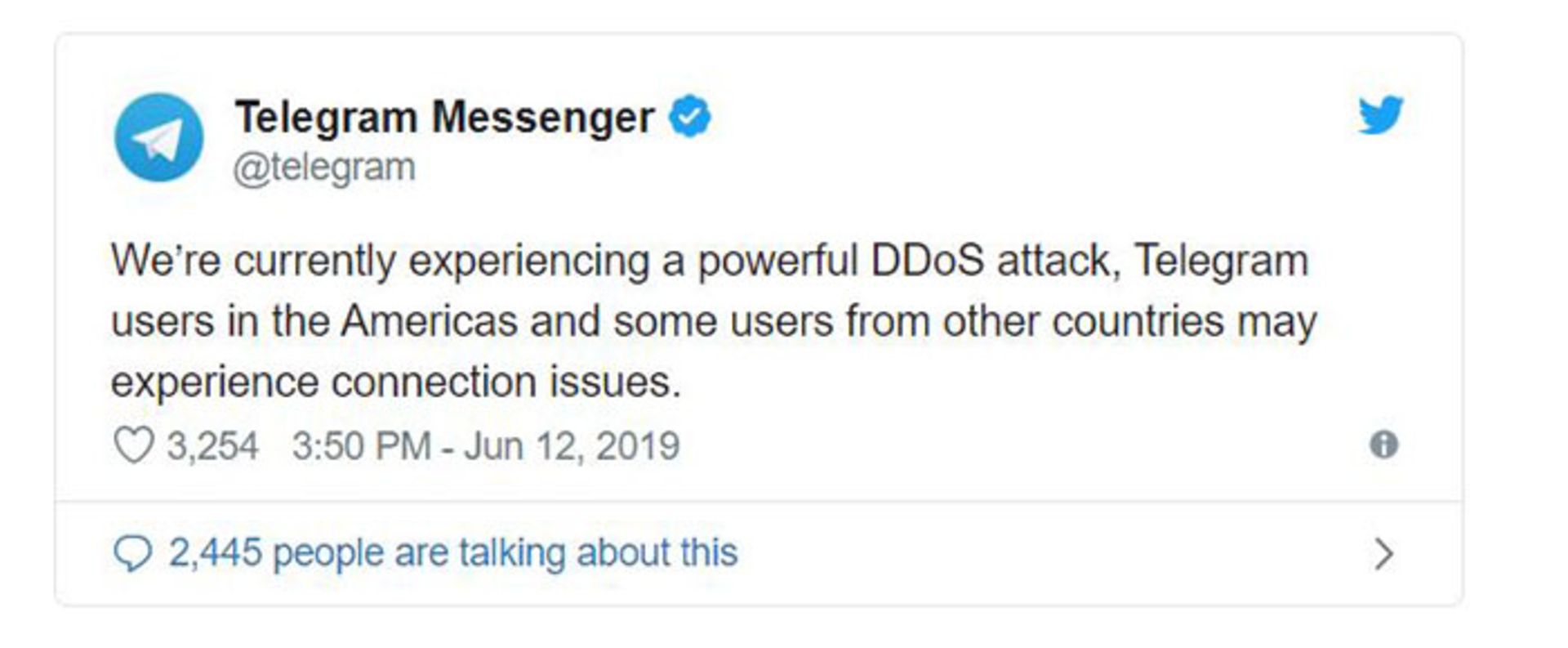Open the Twitter bird logo
Image resolution: width=1568 pixels, height=648 pixels.
(x=1381, y=114)
